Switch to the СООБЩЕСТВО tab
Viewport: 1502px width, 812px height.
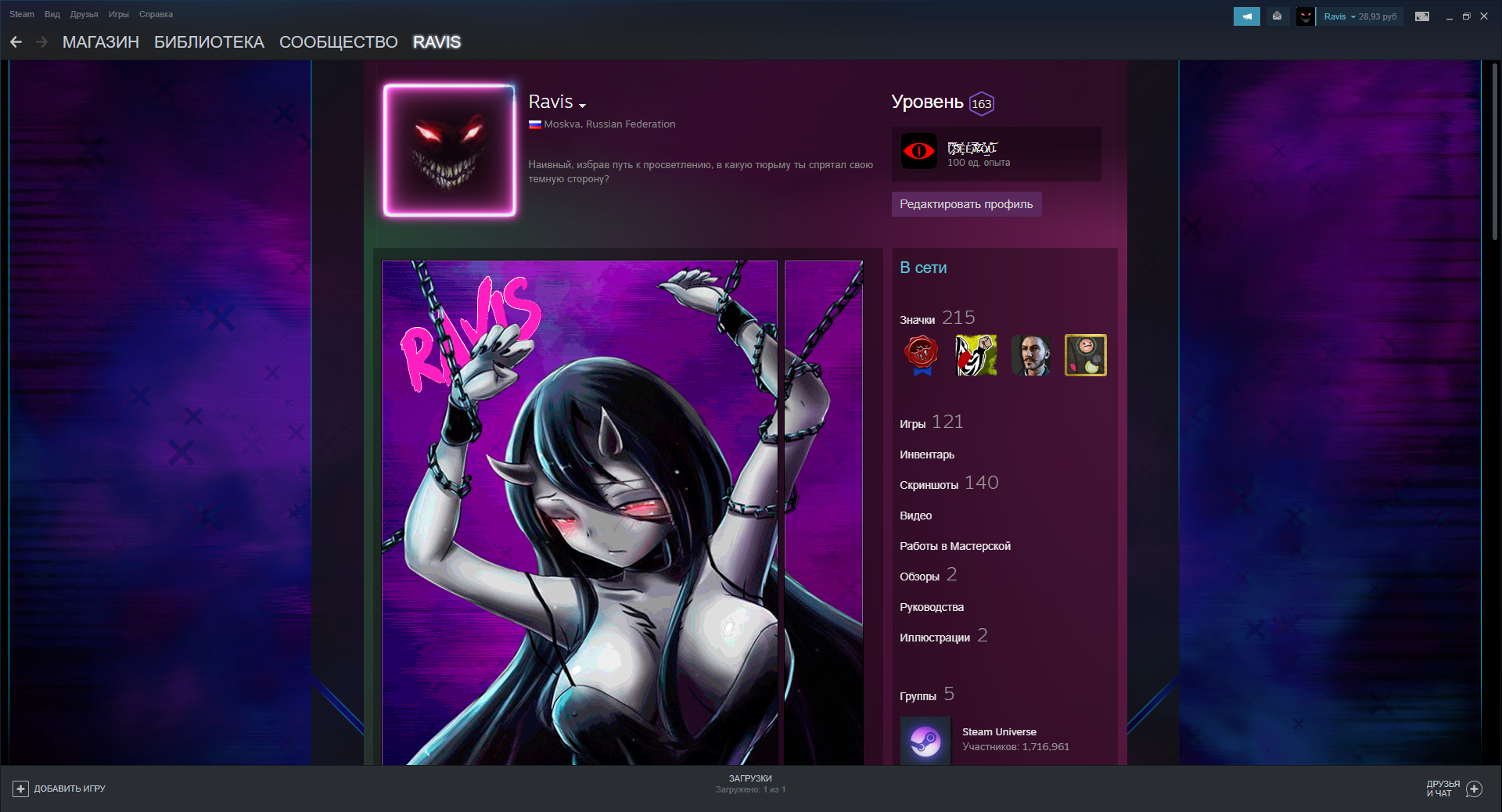(338, 42)
